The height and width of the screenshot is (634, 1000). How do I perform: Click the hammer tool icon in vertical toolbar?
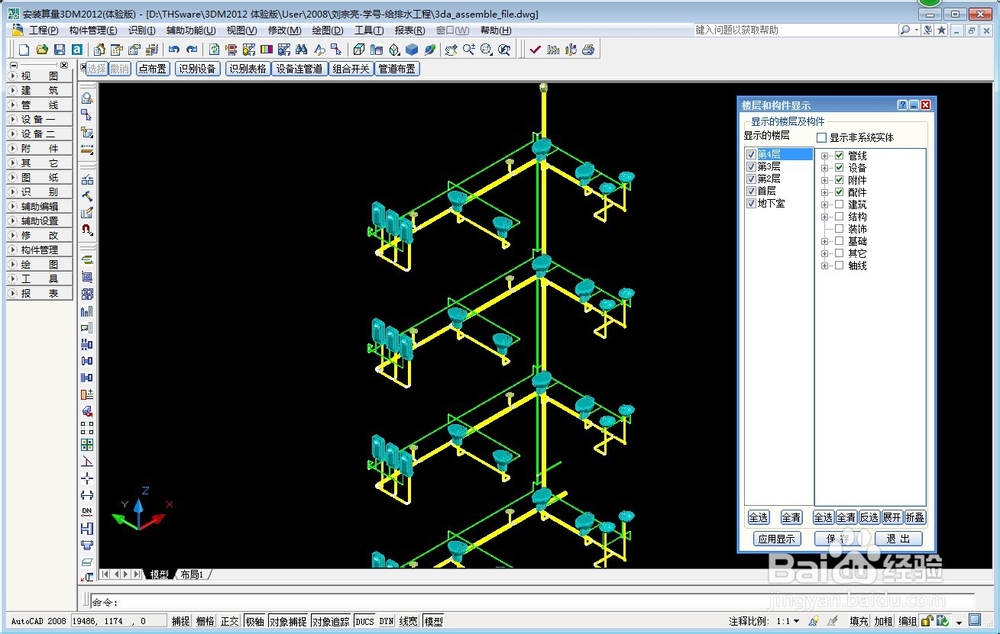(x=87, y=196)
